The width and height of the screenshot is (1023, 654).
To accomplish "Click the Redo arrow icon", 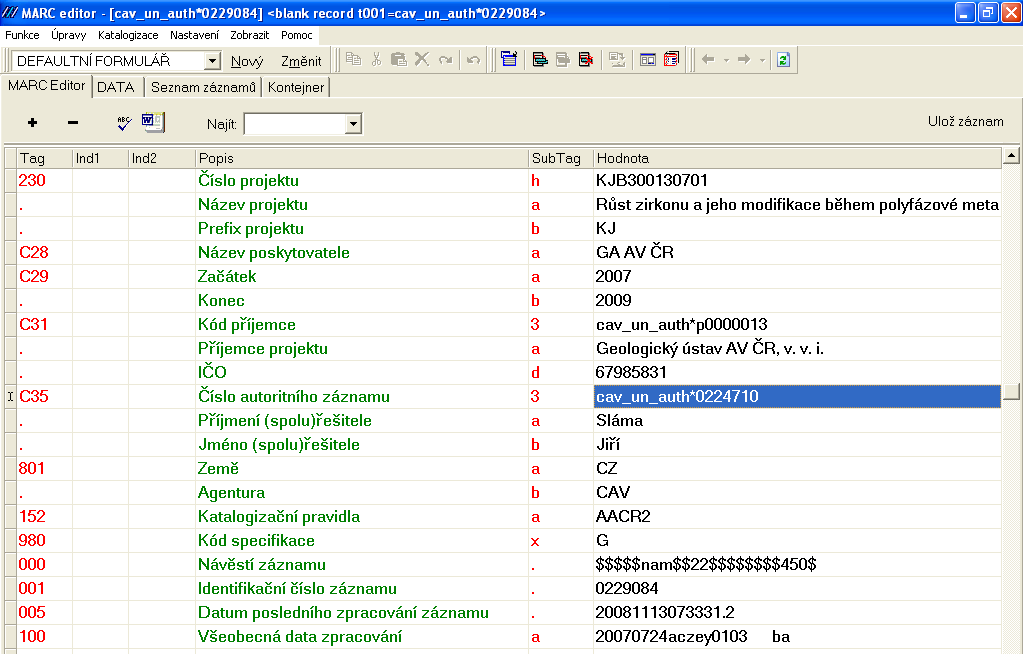I will point(446,60).
